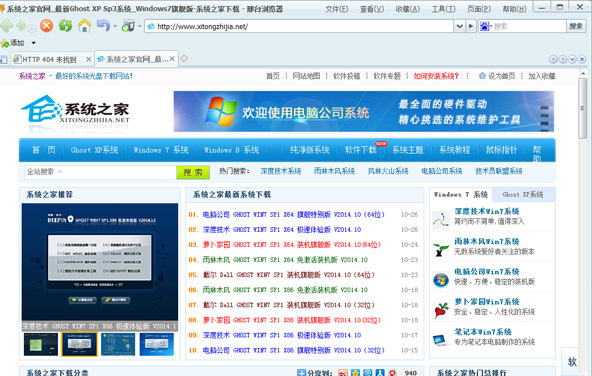Open the 全站搜索 scope dropdown
This screenshot has width=592, height=376.
[60, 172]
